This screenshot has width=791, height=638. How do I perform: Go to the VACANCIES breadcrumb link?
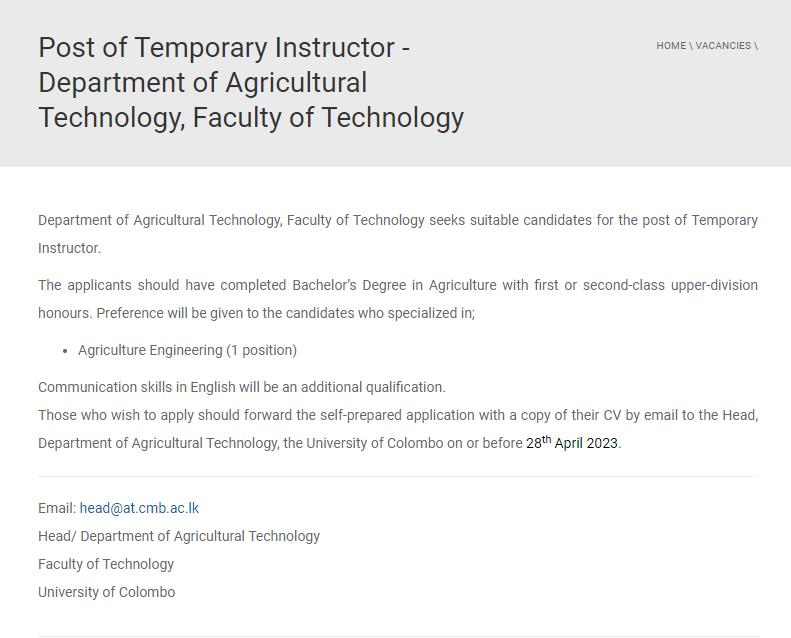pyautogui.click(x=723, y=46)
